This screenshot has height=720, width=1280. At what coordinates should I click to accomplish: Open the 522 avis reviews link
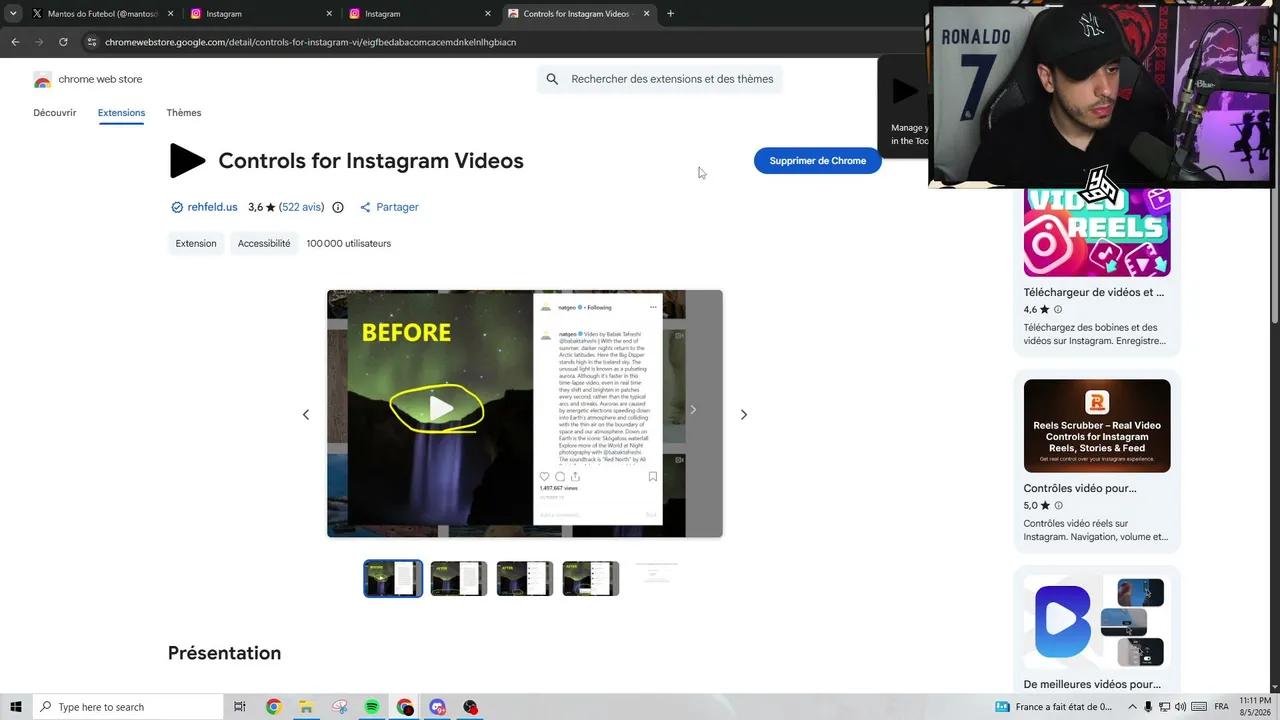tap(301, 208)
